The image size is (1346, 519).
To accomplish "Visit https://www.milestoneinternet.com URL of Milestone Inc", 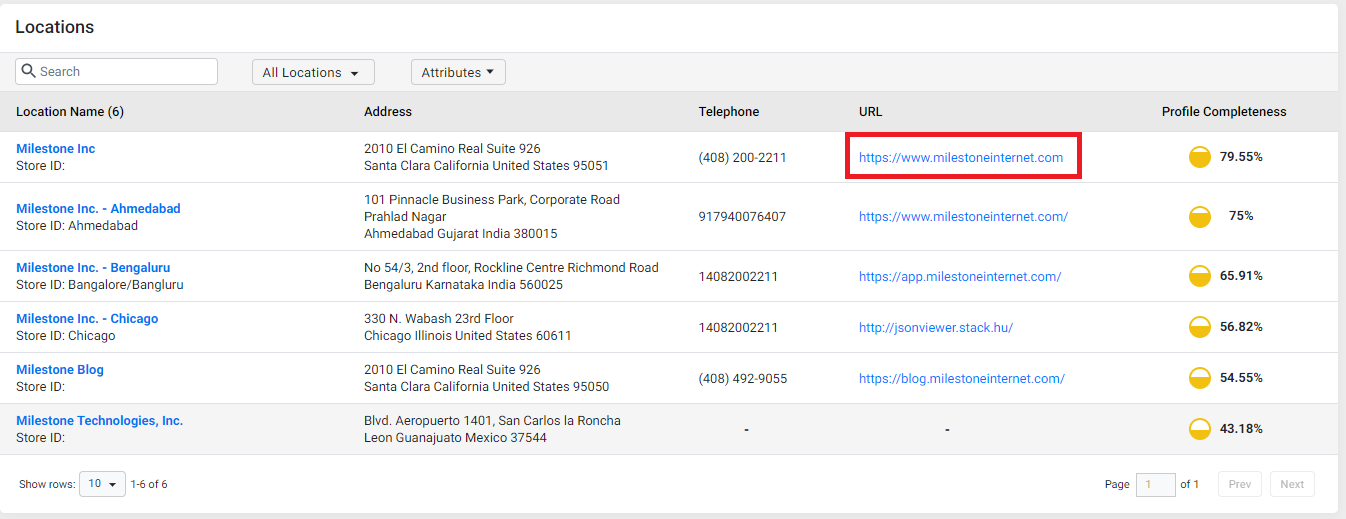I will (961, 158).
